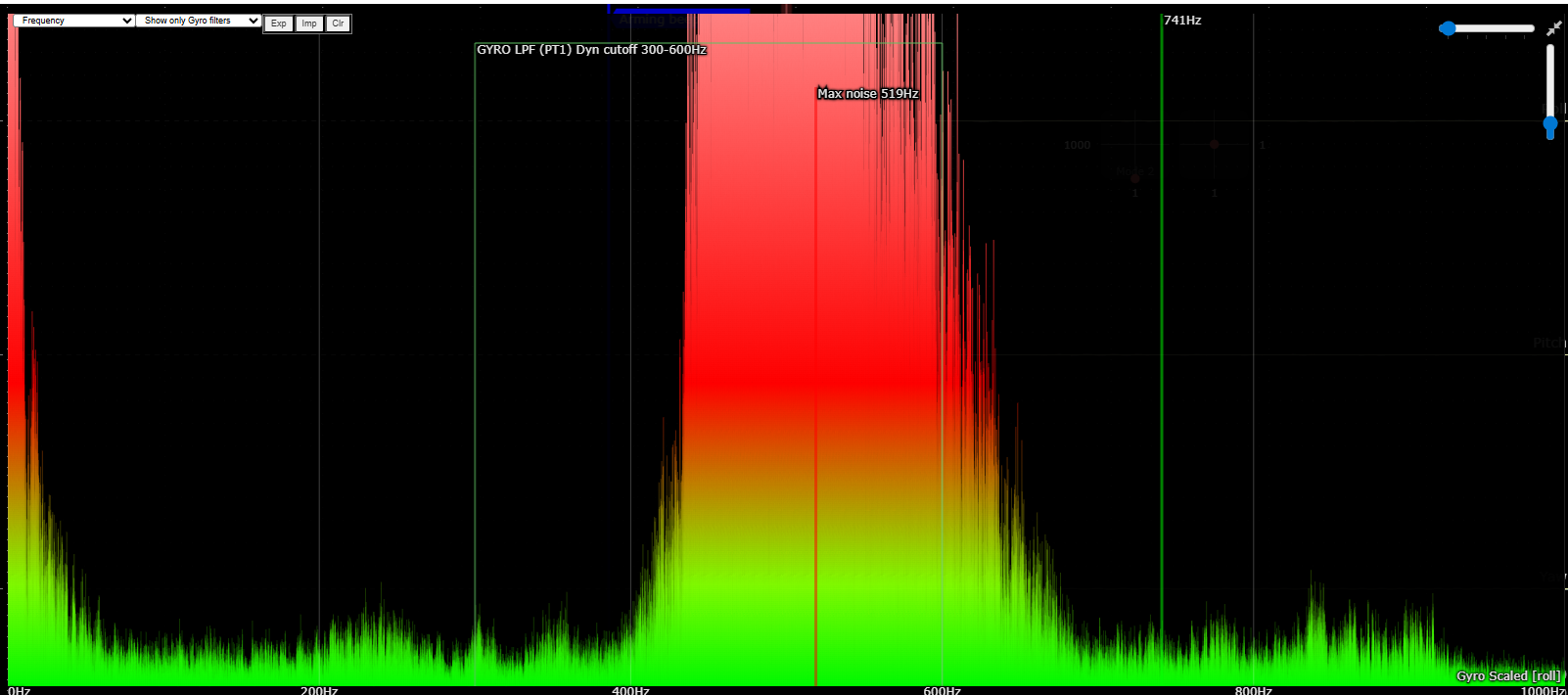Click the exit full-screen analyser arrows icon

click(1553, 28)
